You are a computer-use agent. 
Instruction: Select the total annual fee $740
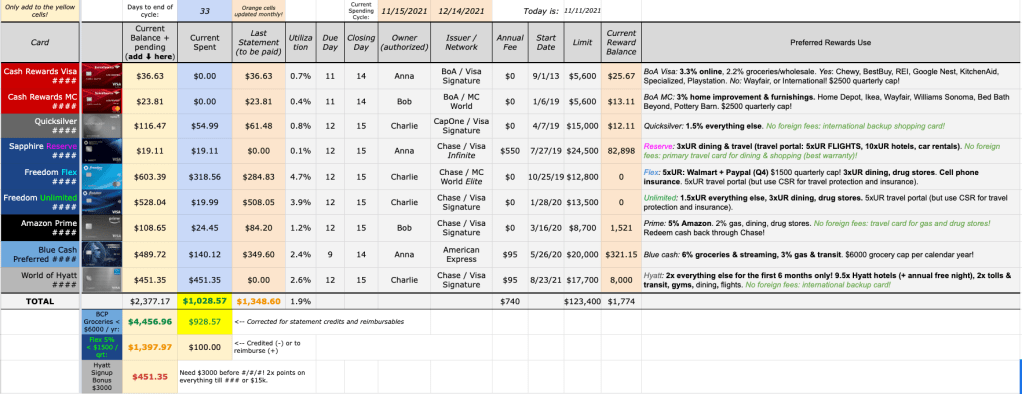510,301
